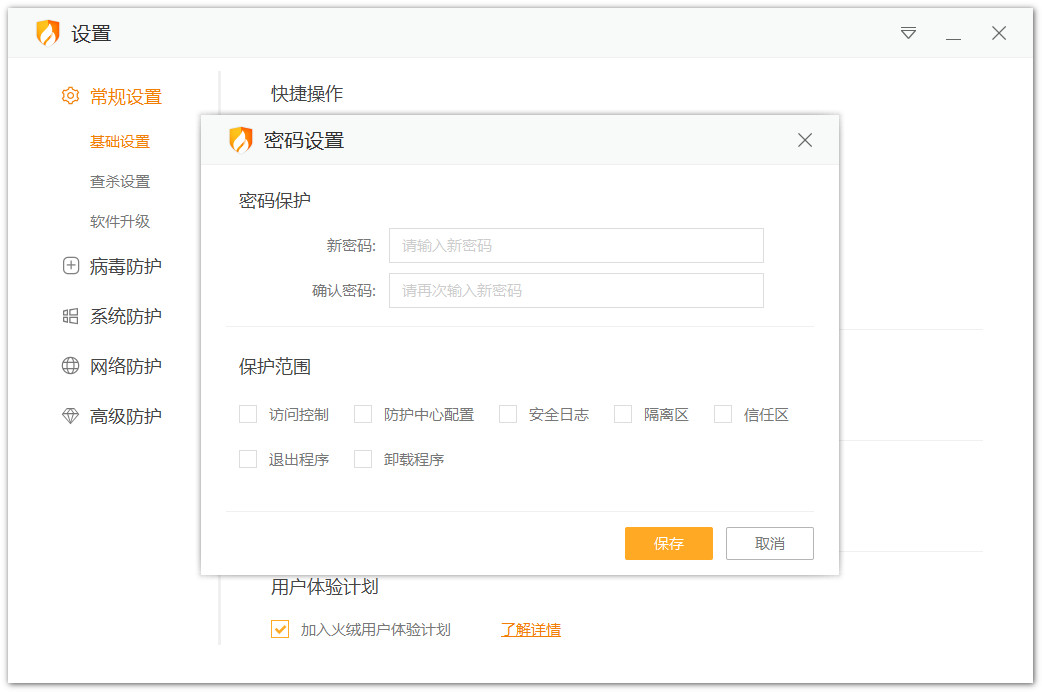Check the 卸载程序 checkbox
1042x692 pixels.
363,459
